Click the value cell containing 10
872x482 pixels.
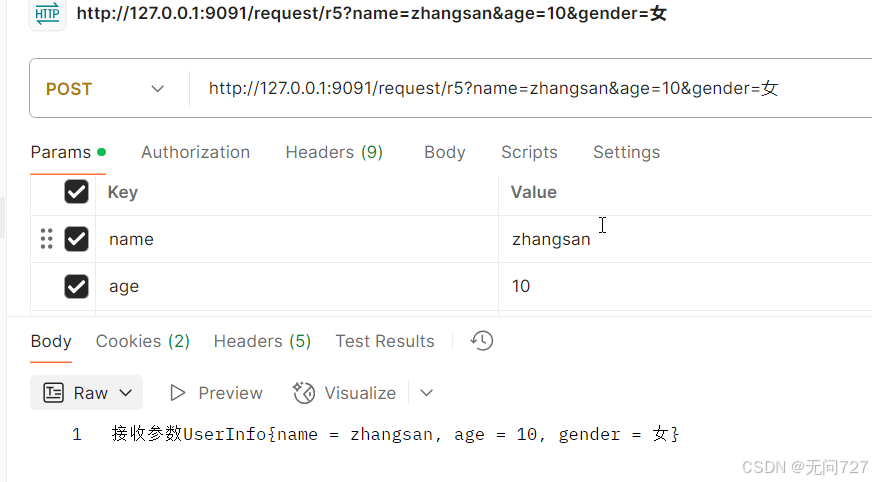pos(685,286)
